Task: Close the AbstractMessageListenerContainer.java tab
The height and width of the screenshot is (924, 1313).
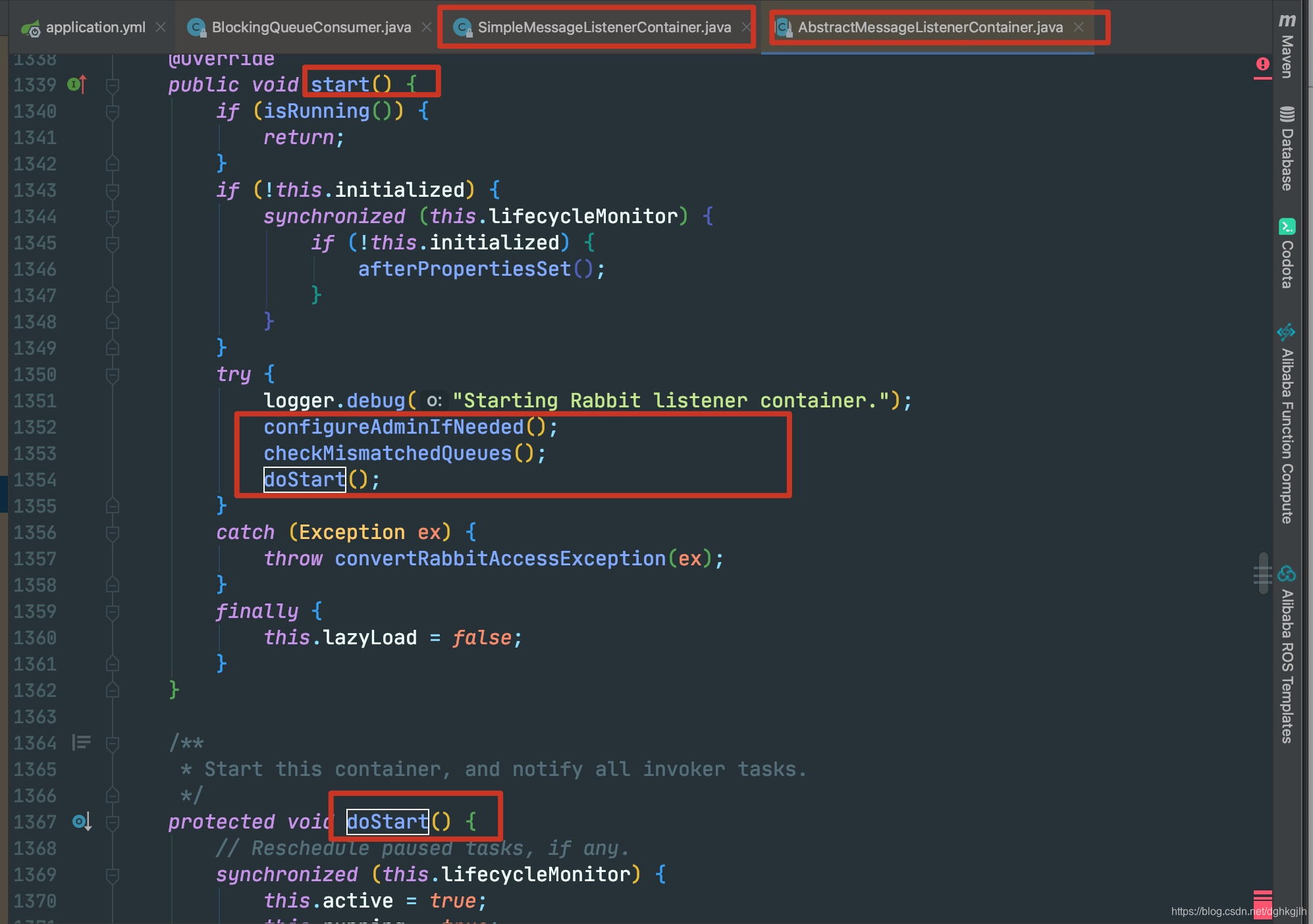Action: click(x=1078, y=27)
